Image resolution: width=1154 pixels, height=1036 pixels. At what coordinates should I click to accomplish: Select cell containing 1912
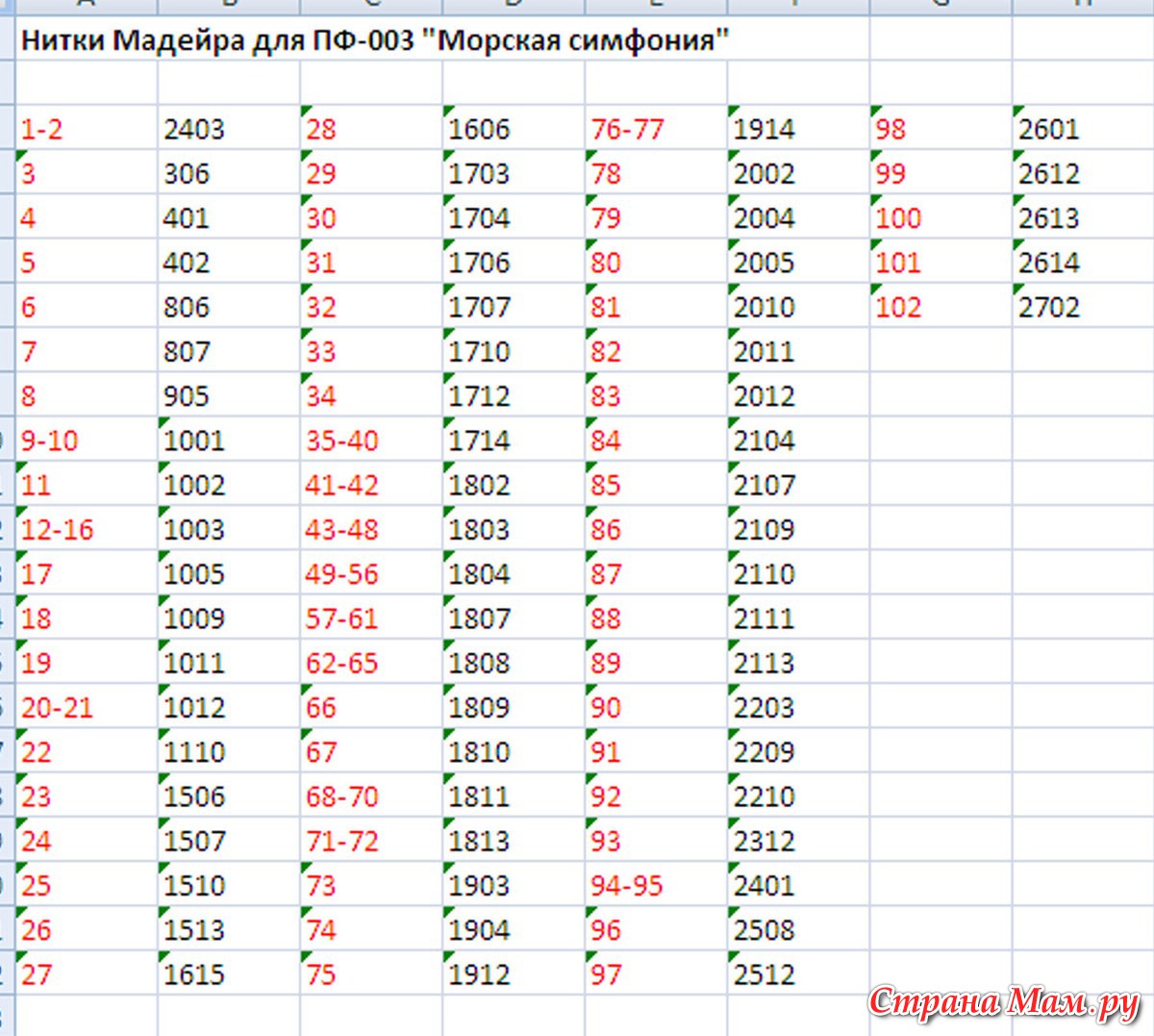pos(514,973)
